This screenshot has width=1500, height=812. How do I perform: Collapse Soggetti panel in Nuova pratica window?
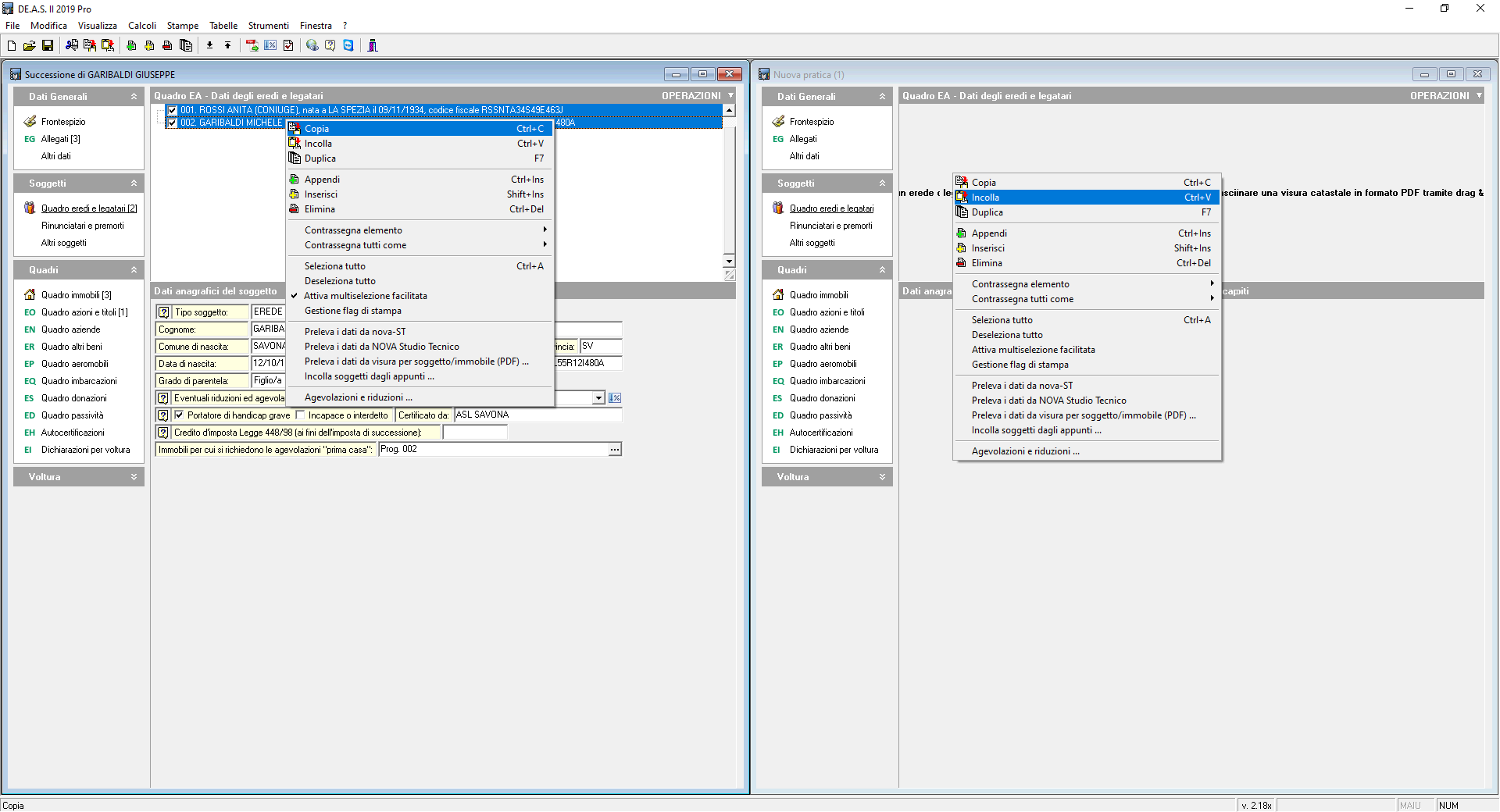(x=882, y=183)
